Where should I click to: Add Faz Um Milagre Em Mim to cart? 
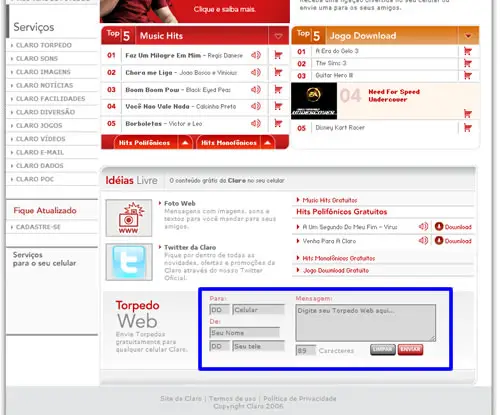coord(278,55)
